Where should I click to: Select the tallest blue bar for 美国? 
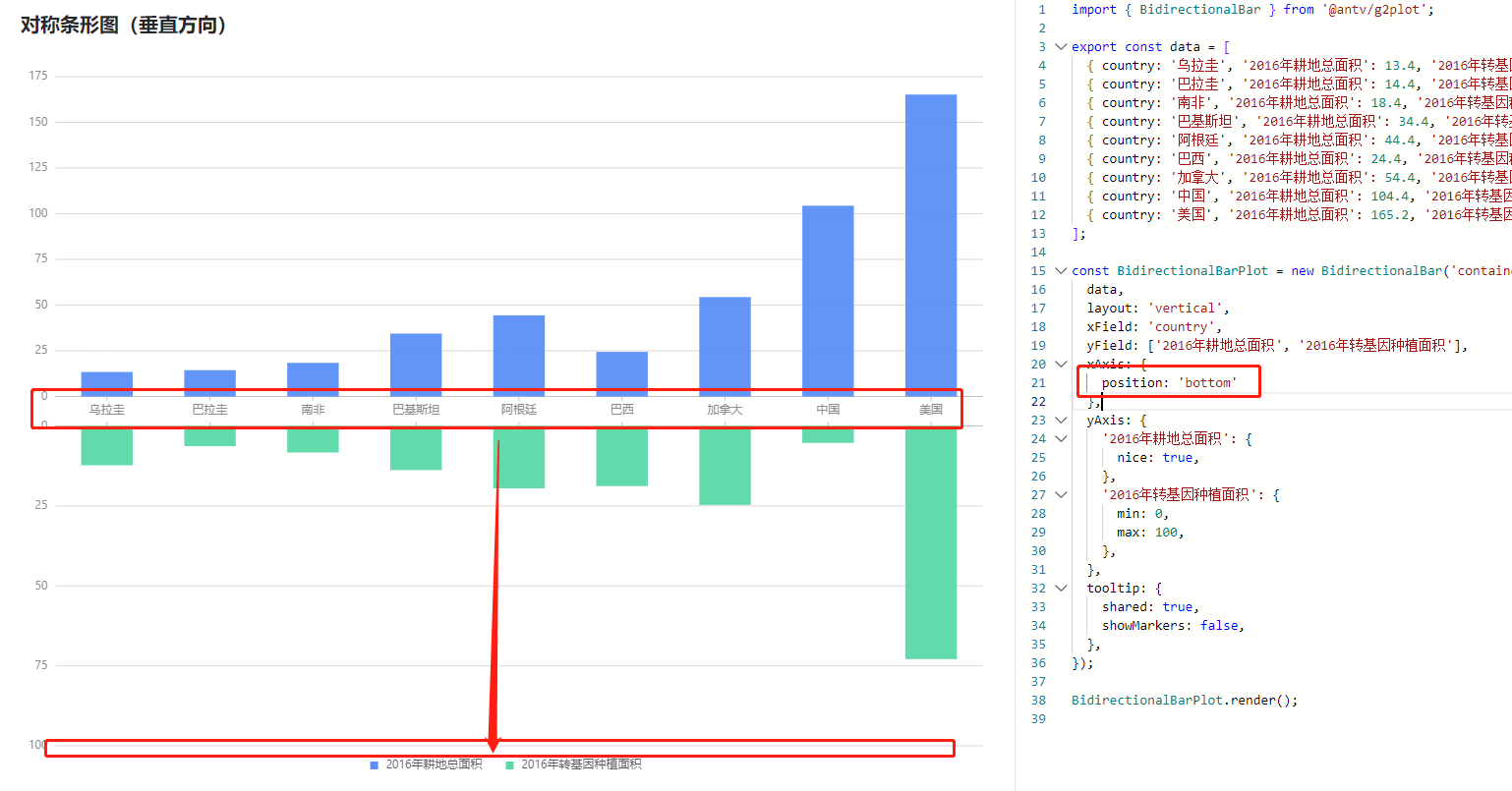click(930, 246)
